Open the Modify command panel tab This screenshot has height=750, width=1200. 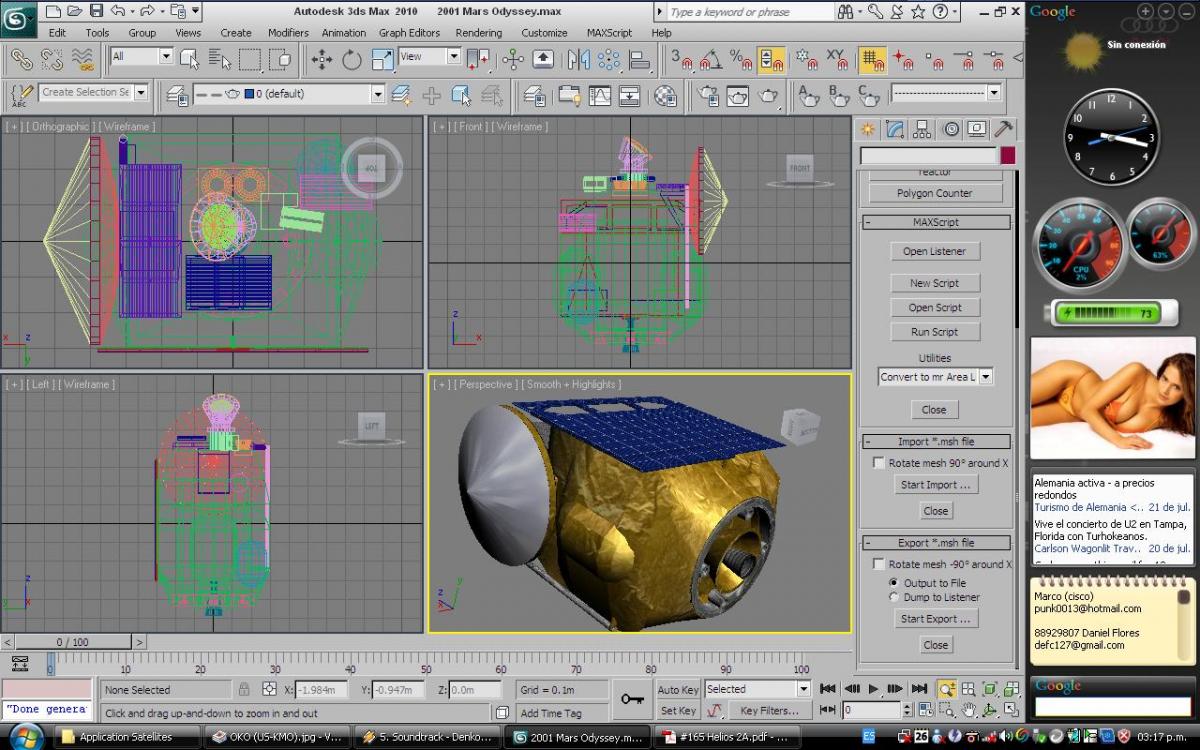point(895,129)
